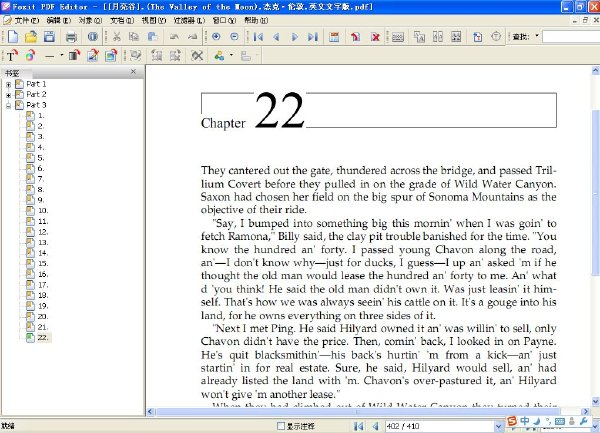The image size is (600, 433).
Task: Select bookmark 10. in the tree
Action: point(42,210)
